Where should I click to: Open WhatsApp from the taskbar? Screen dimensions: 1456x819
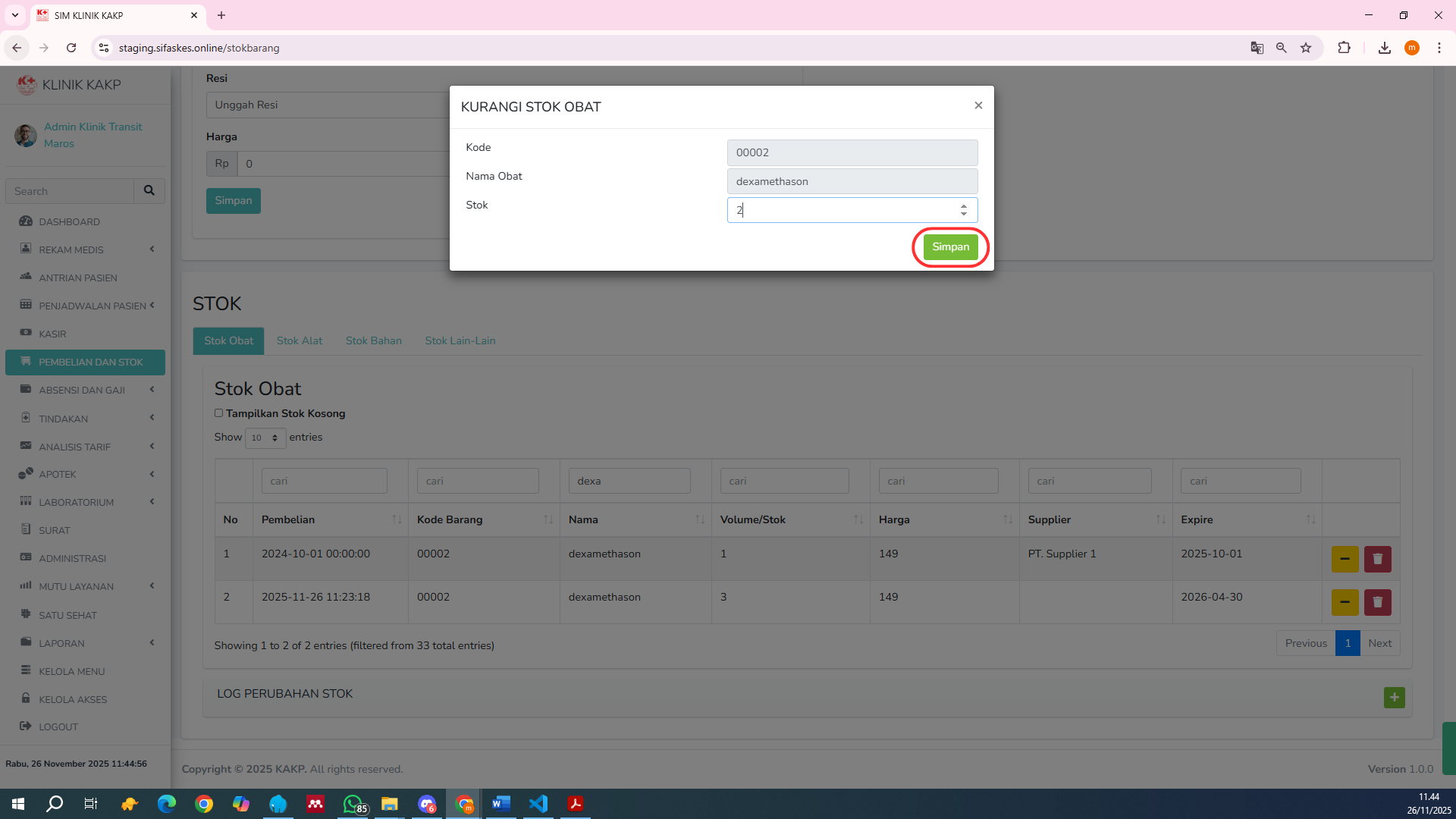pos(353,804)
